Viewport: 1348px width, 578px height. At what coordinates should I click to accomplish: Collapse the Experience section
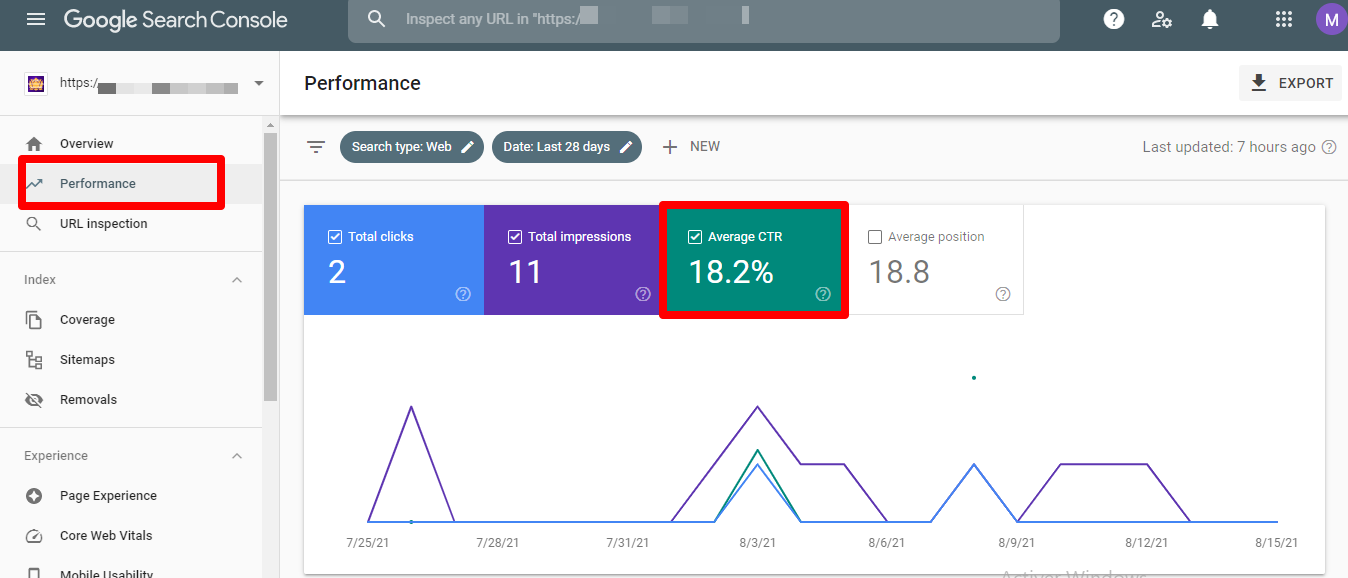pyautogui.click(x=237, y=456)
